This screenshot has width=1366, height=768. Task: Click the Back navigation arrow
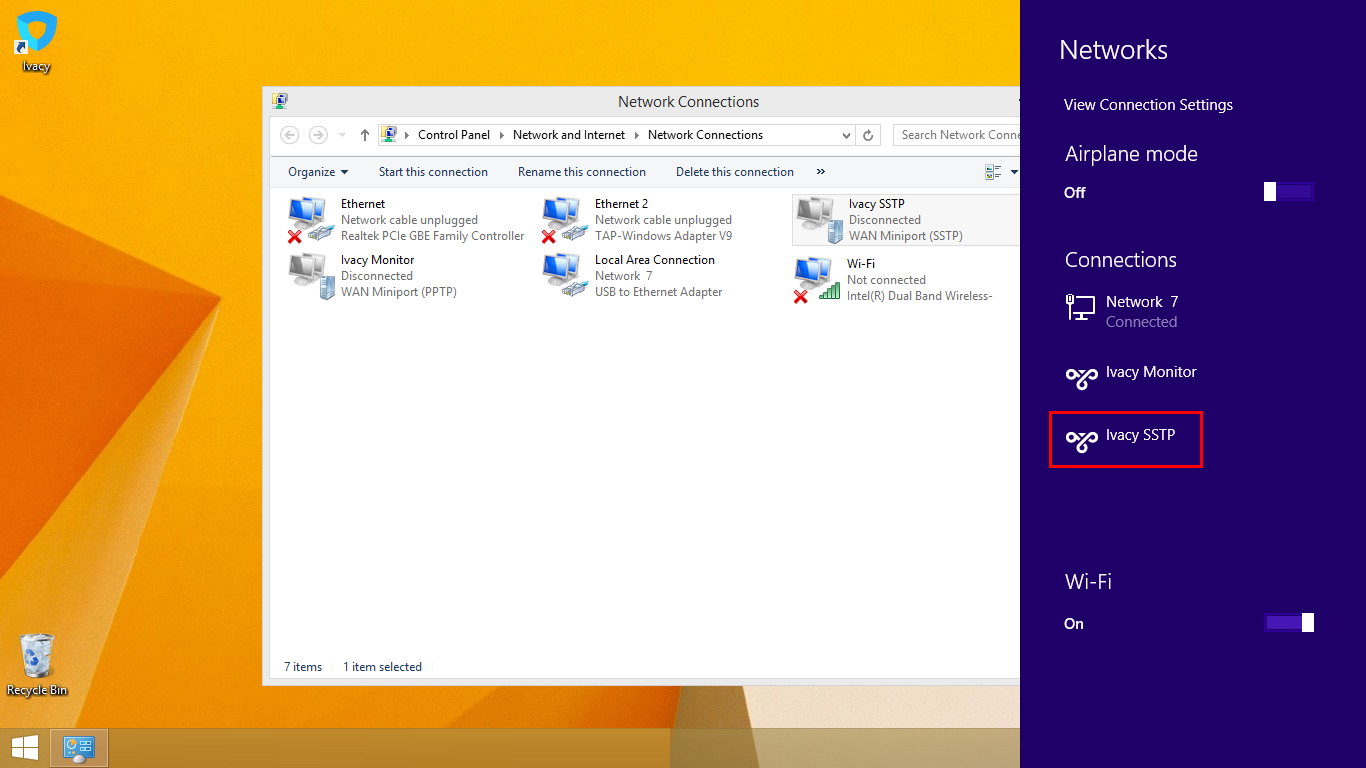[289, 135]
